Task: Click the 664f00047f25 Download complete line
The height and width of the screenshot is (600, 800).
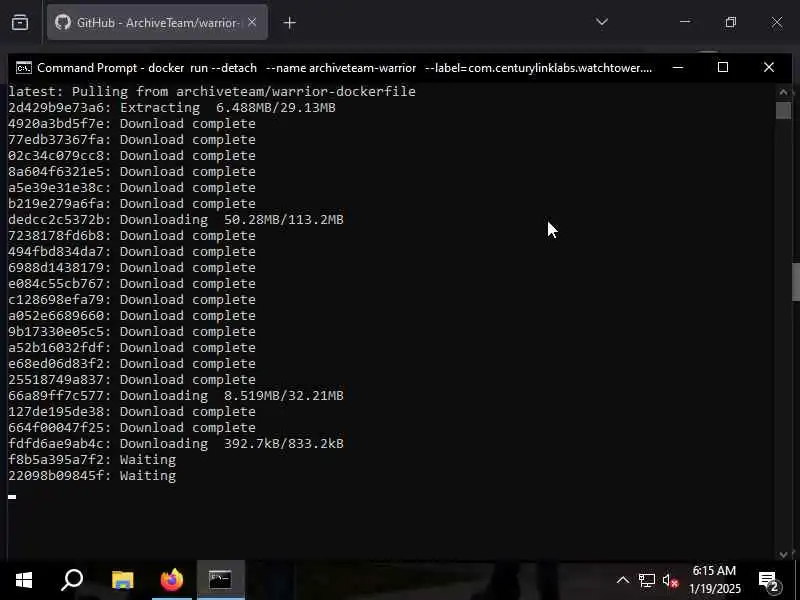Action: click(132, 428)
